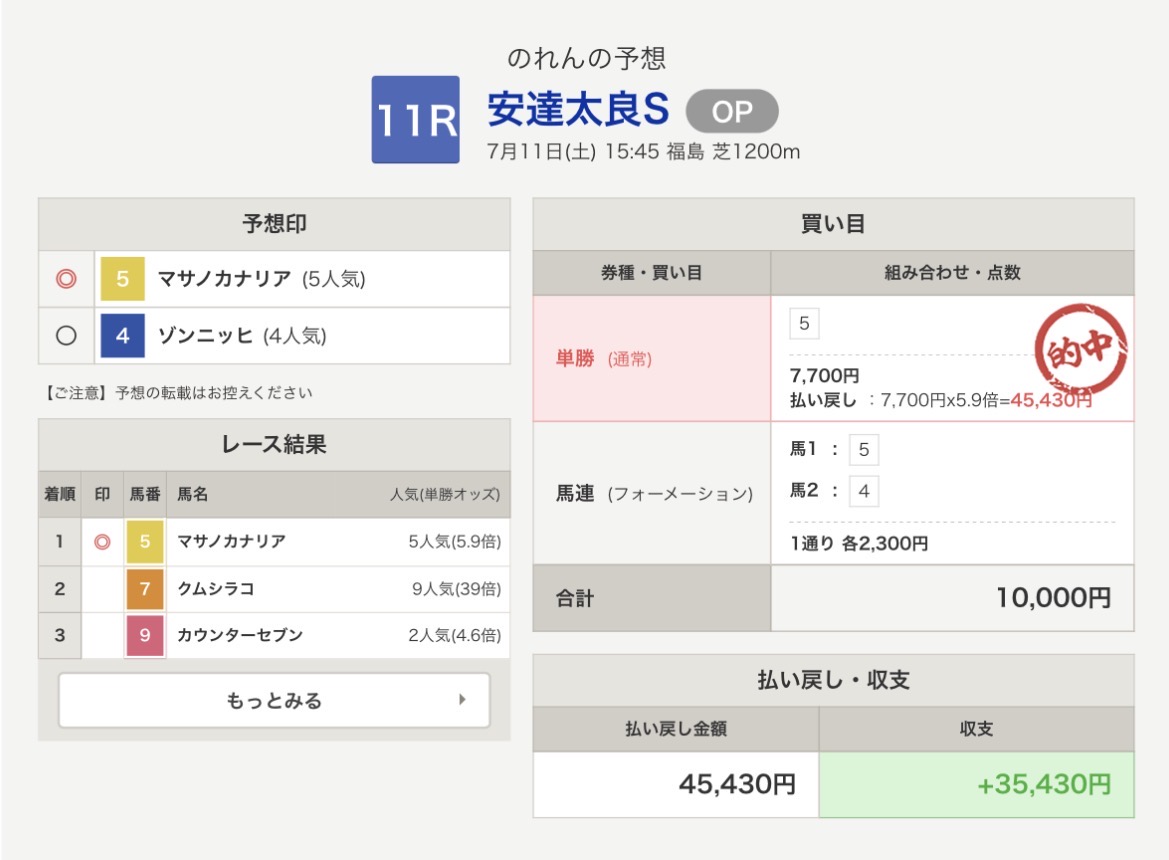Click yellow 5 badge in race results

coord(145,541)
